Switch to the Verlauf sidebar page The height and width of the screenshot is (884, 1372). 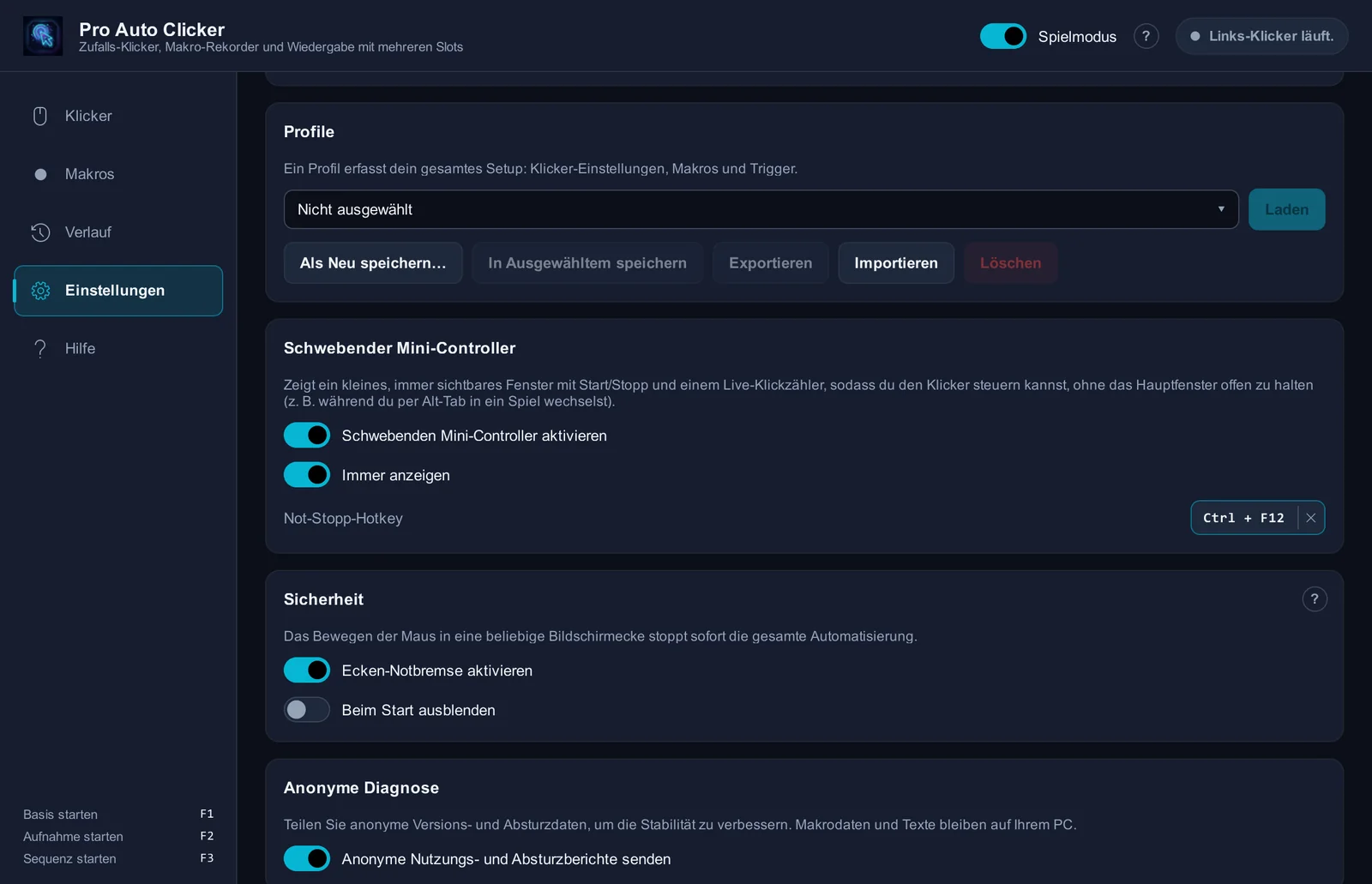pyautogui.click(x=118, y=232)
